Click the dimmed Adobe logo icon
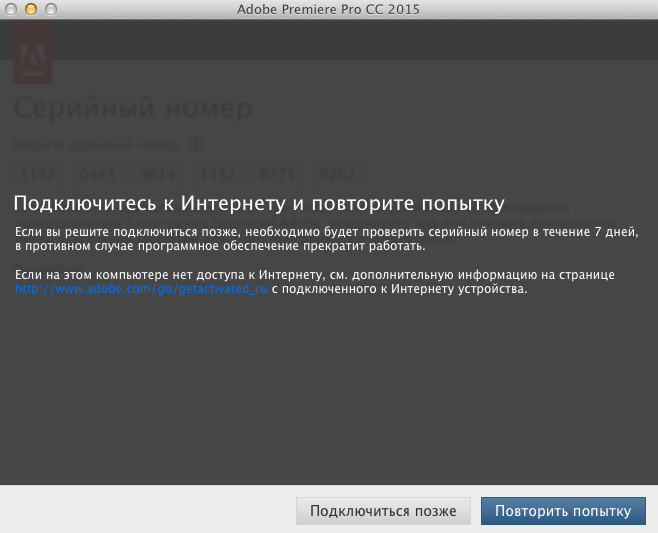This screenshot has height=533, width=658. 33,52
